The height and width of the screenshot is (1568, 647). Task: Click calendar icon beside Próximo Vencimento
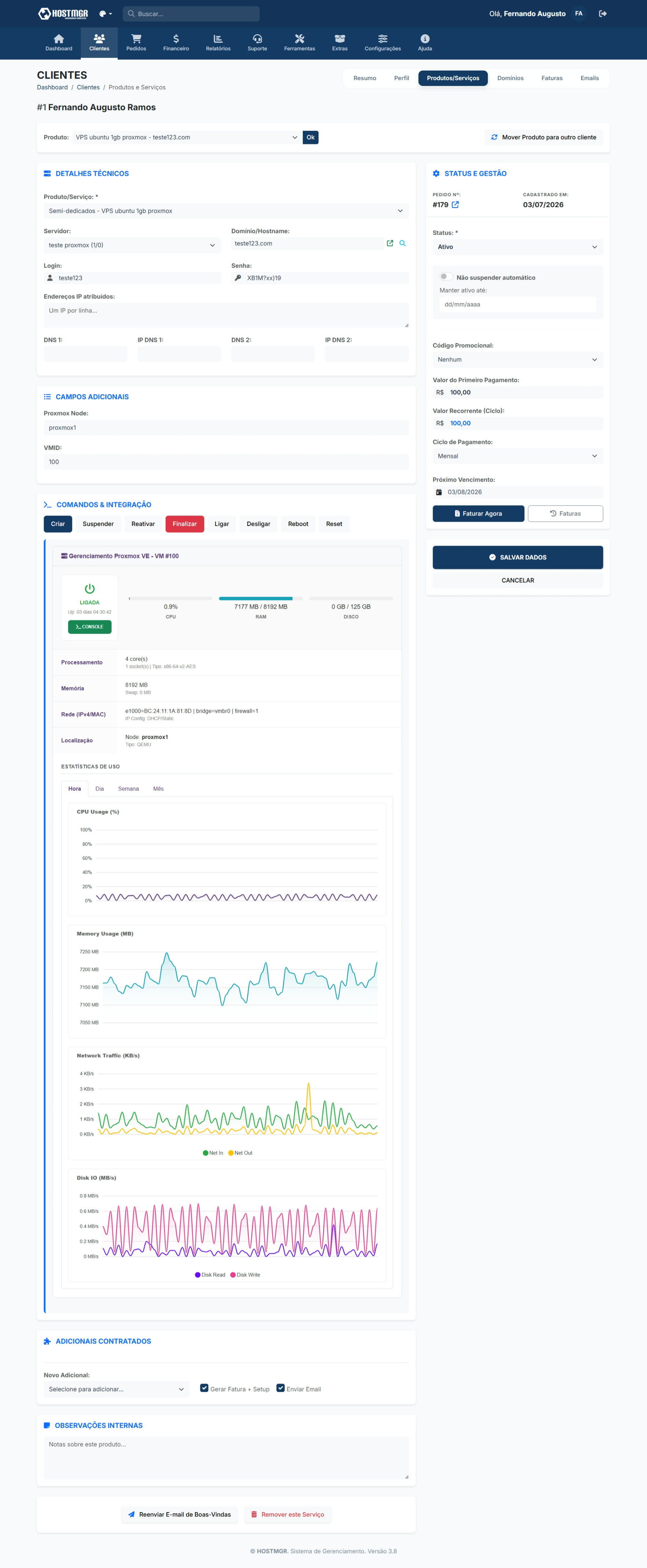pyautogui.click(x=439, y=492)
